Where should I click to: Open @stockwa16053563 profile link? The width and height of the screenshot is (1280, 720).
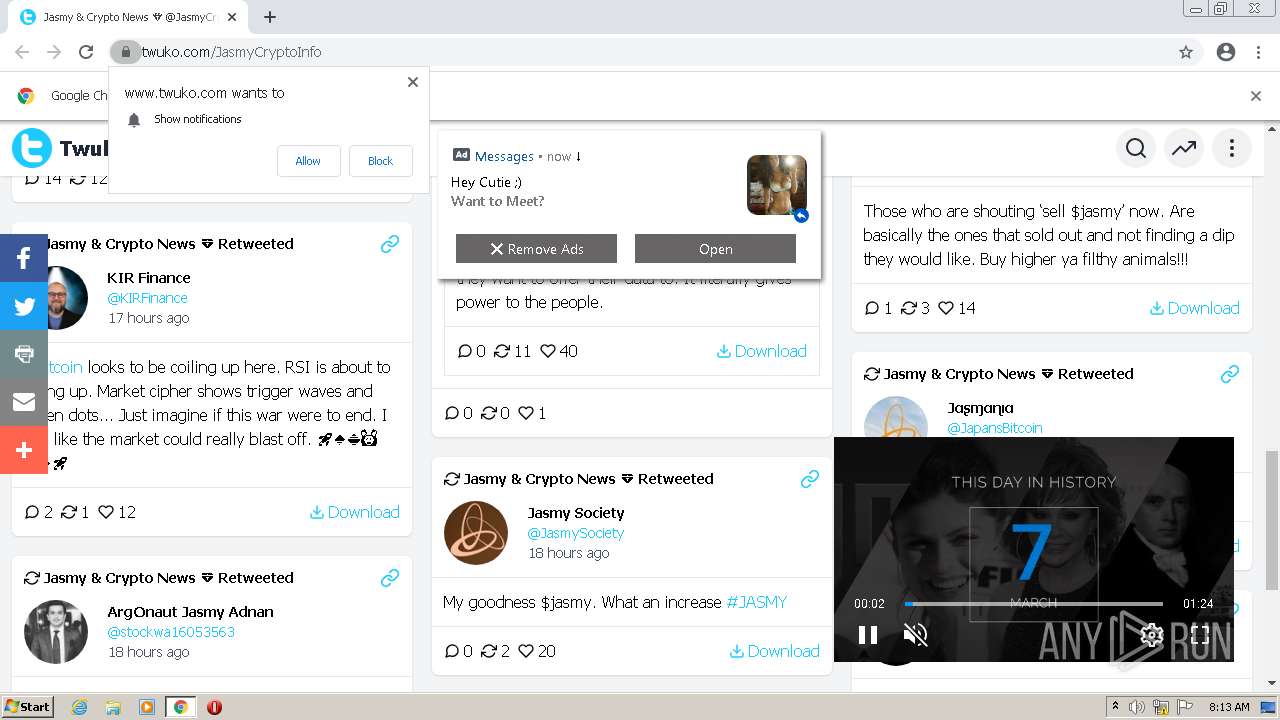(171, 632)
